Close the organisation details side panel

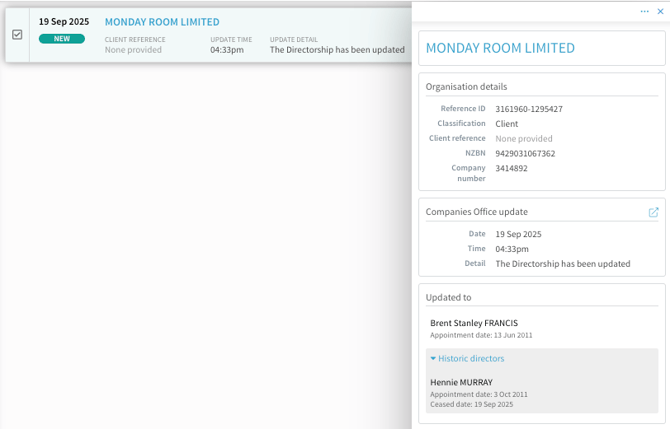[660, 11]
